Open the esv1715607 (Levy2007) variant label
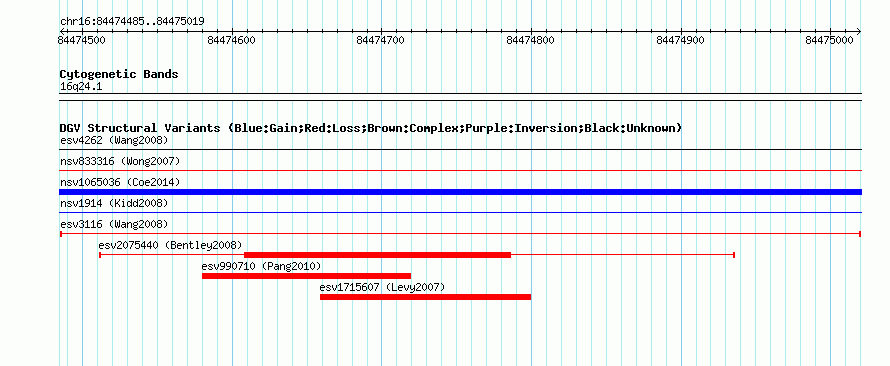This screenshot has width=890, height=366. [x=383, y=287]
